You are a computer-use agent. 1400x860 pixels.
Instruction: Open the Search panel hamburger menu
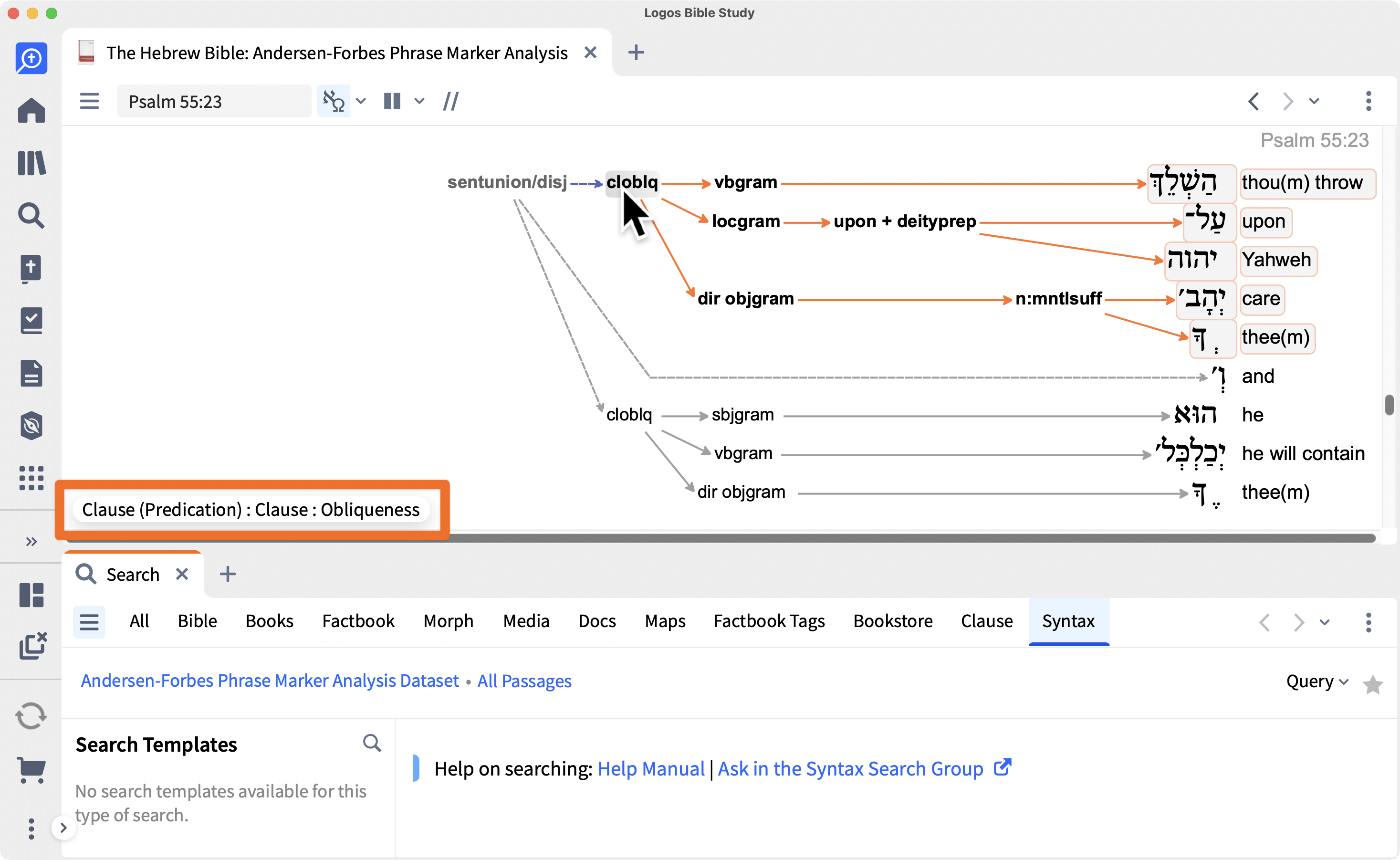click(x=89, y=622)
